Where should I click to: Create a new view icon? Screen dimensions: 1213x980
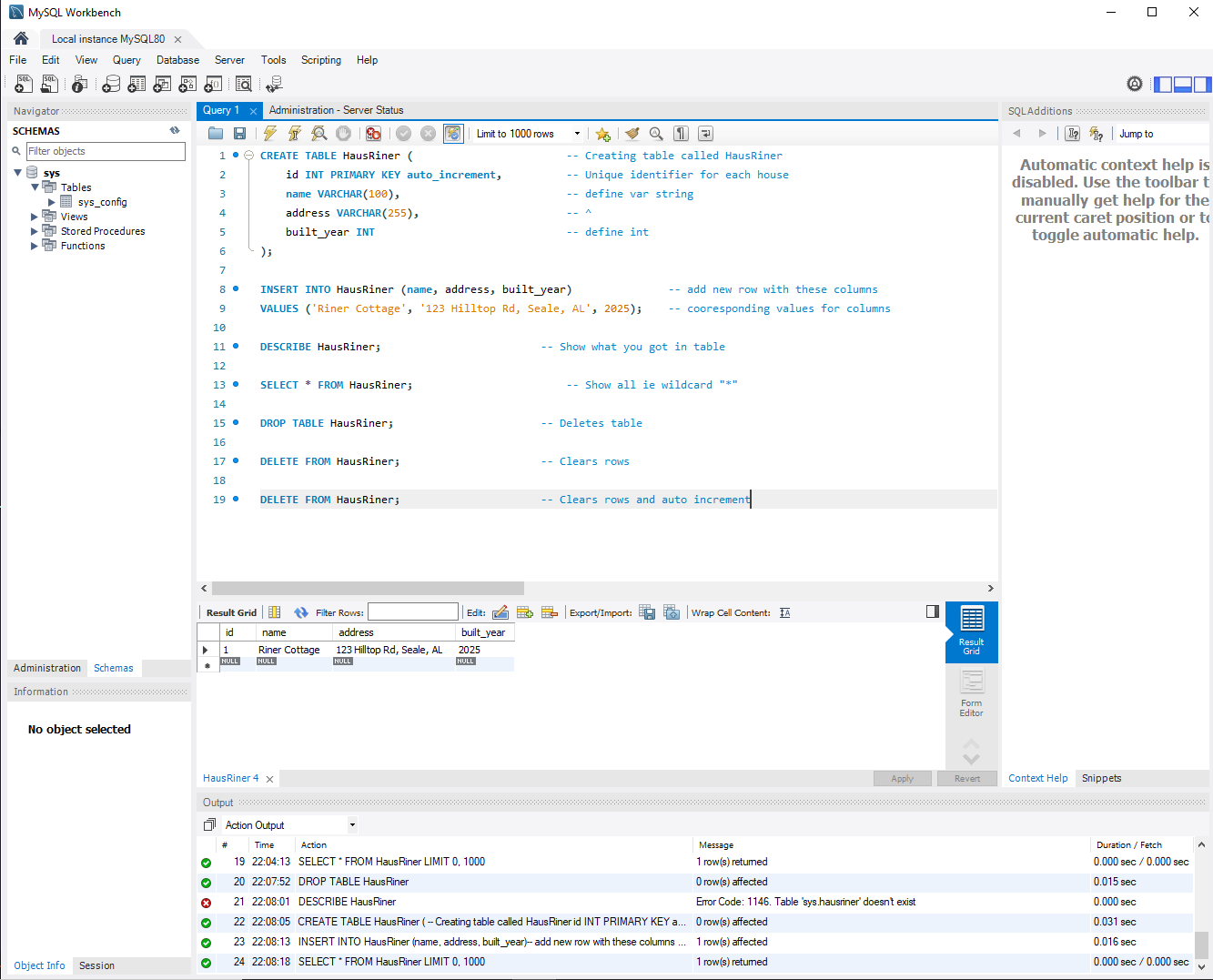(x=162, y=84)
